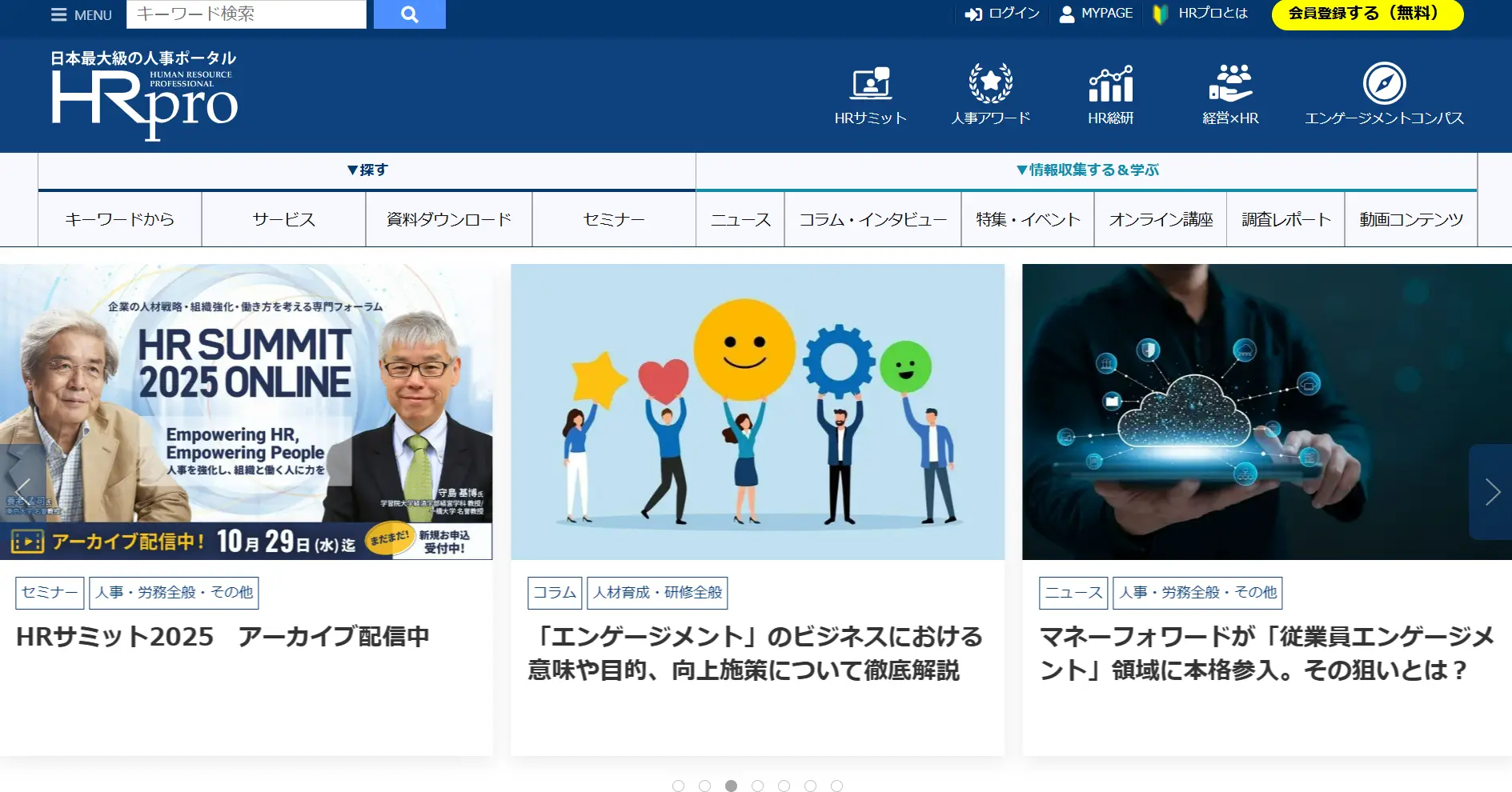
Task: Open the コラム・インタビュー tab
Action: 872,219
